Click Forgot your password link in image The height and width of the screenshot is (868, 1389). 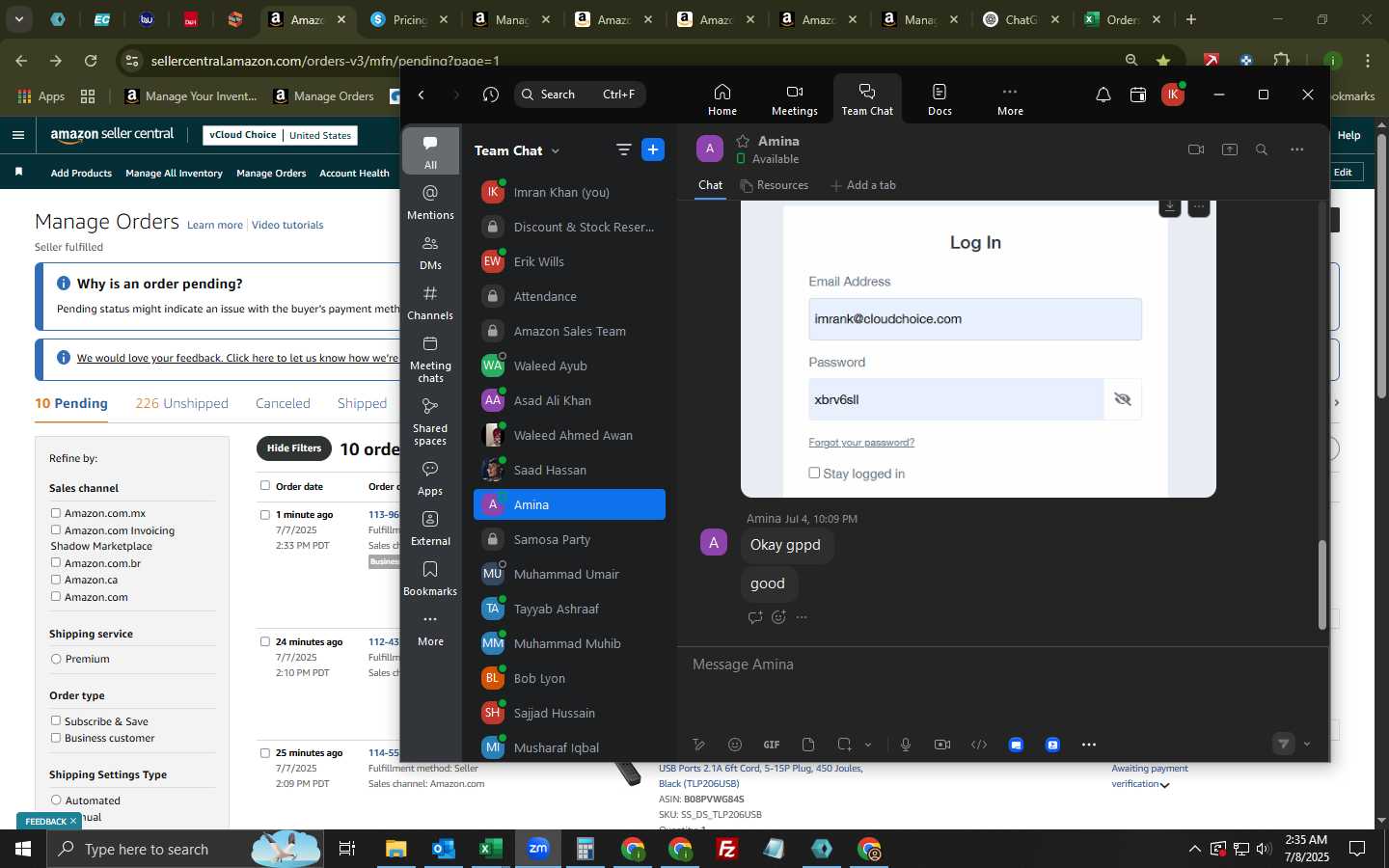coord(861,442)
